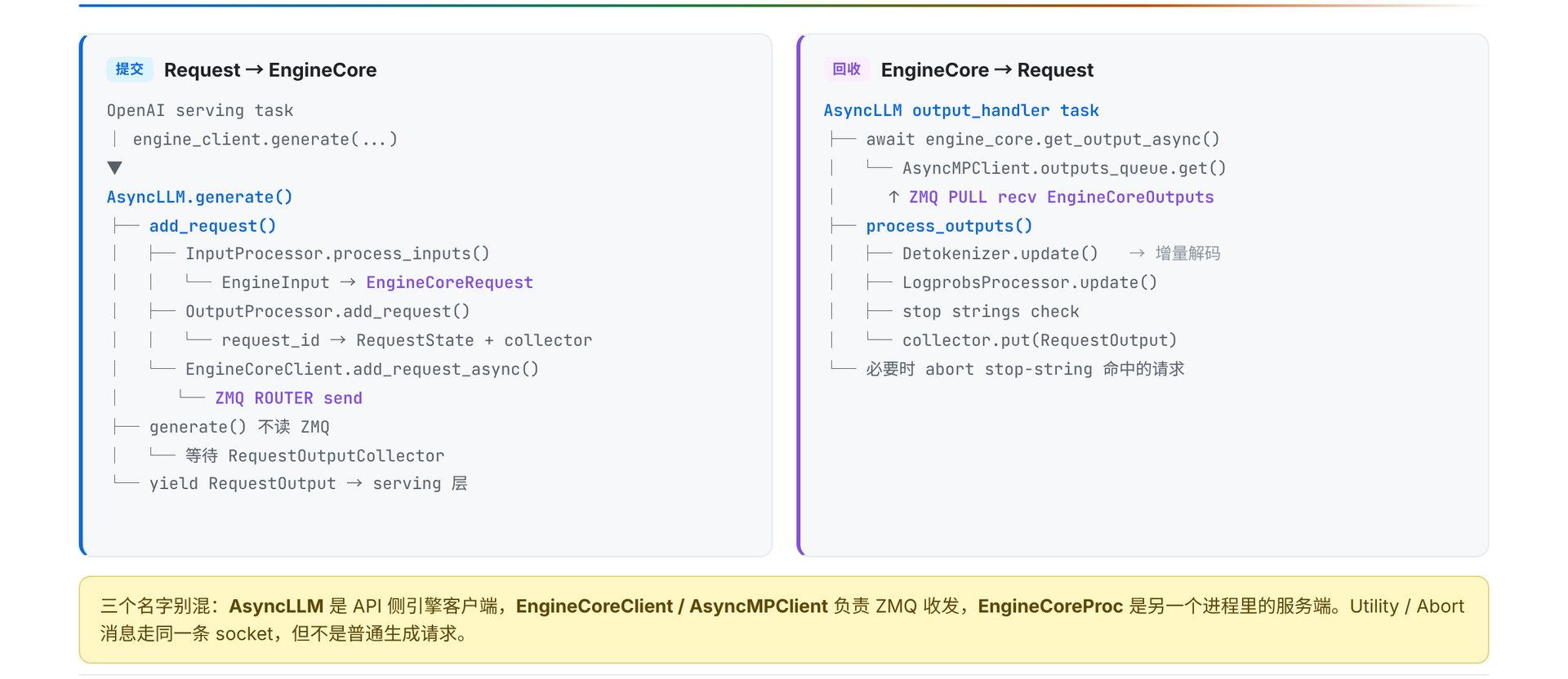This screenshot has height=679, width=1568.
Task: Click the 'request_id → RequestState + collector' line
Action: 407,340
